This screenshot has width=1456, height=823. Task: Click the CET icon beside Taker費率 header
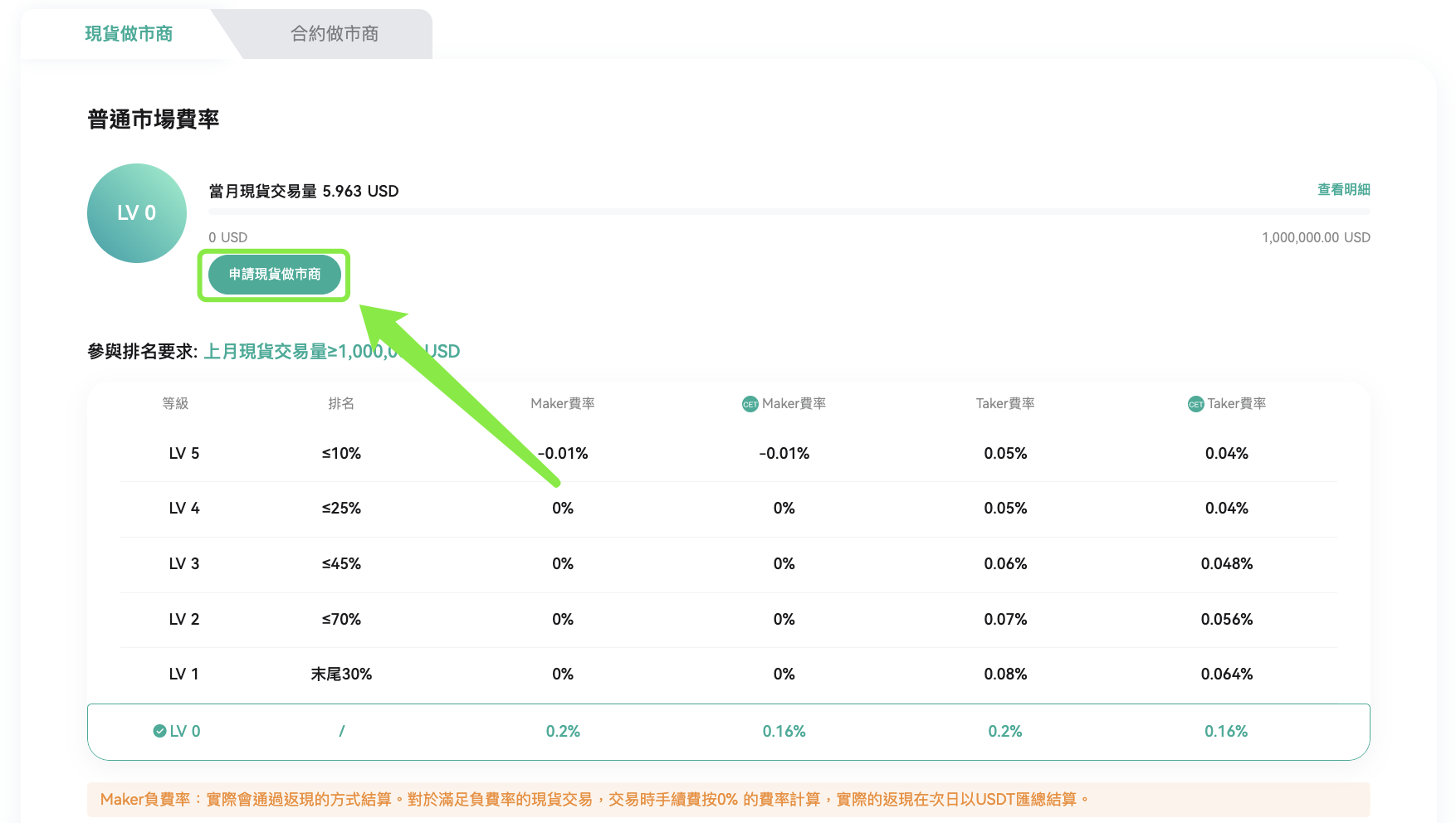(x=1195, y=404)
